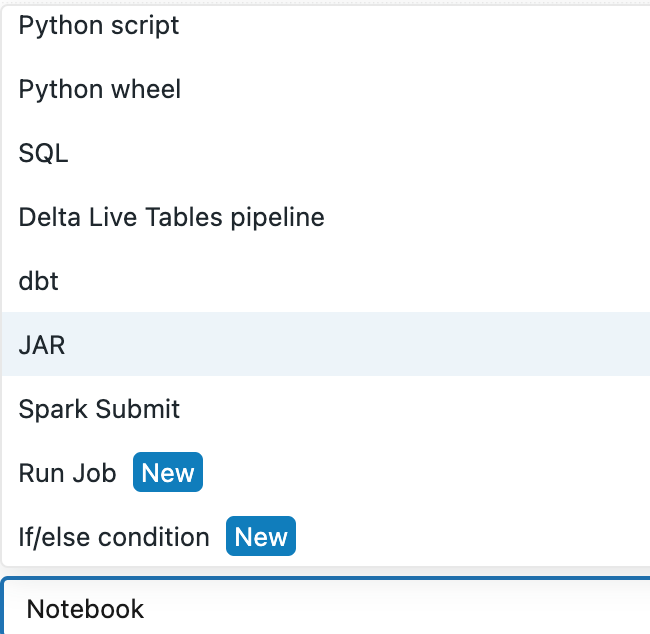Pick the SQL task type option
Viewport: 650px width, 634px height.
(x=326, y=153)
